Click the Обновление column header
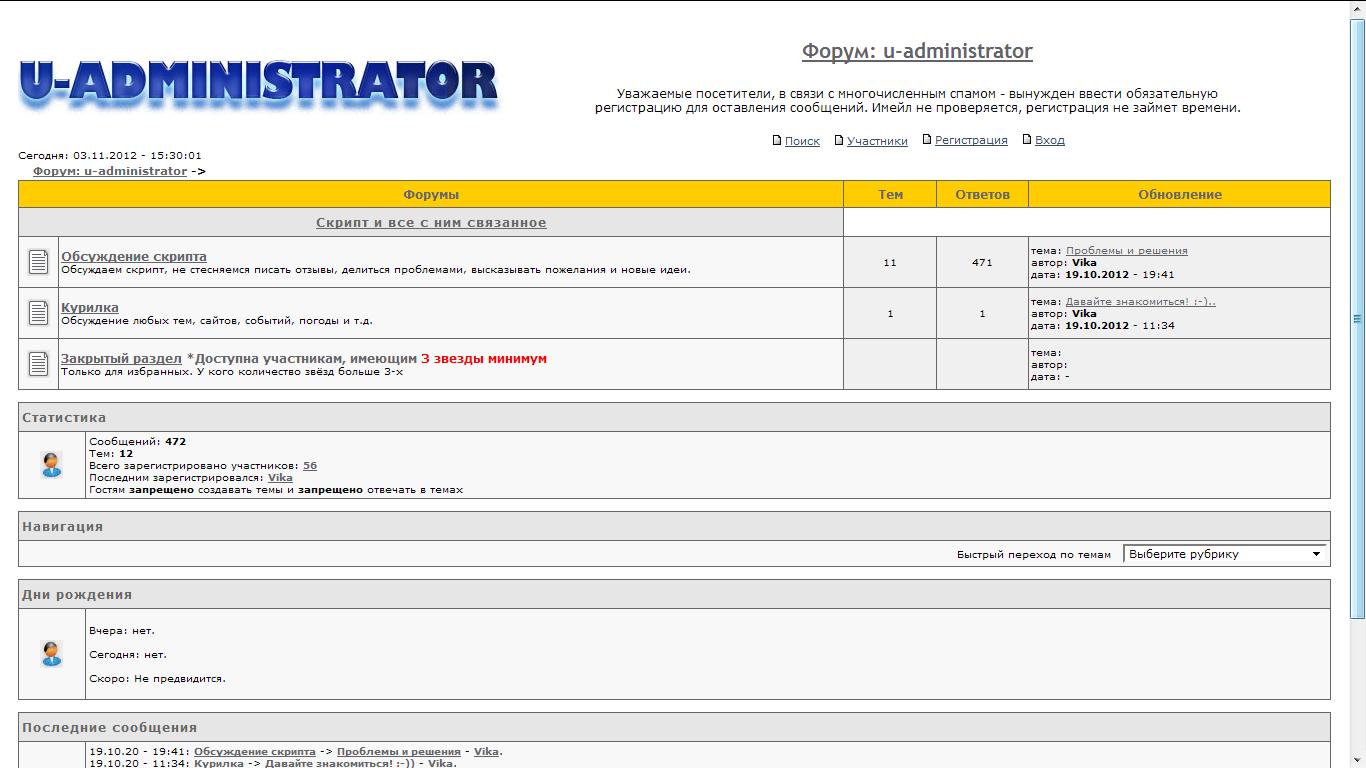1366x768 pixels. point(1180,194)
